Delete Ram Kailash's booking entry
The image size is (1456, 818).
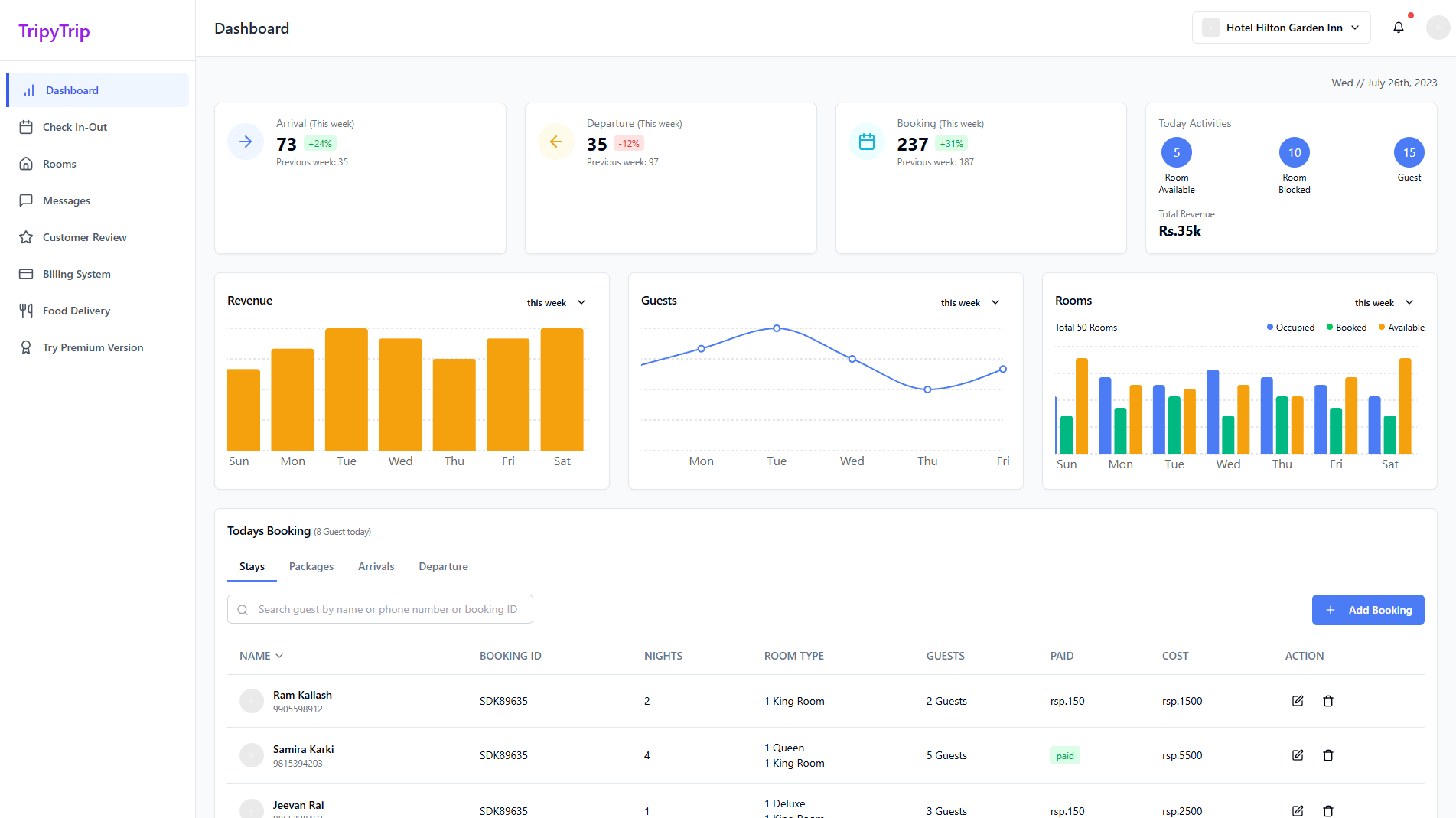[x=1327, y=701]
